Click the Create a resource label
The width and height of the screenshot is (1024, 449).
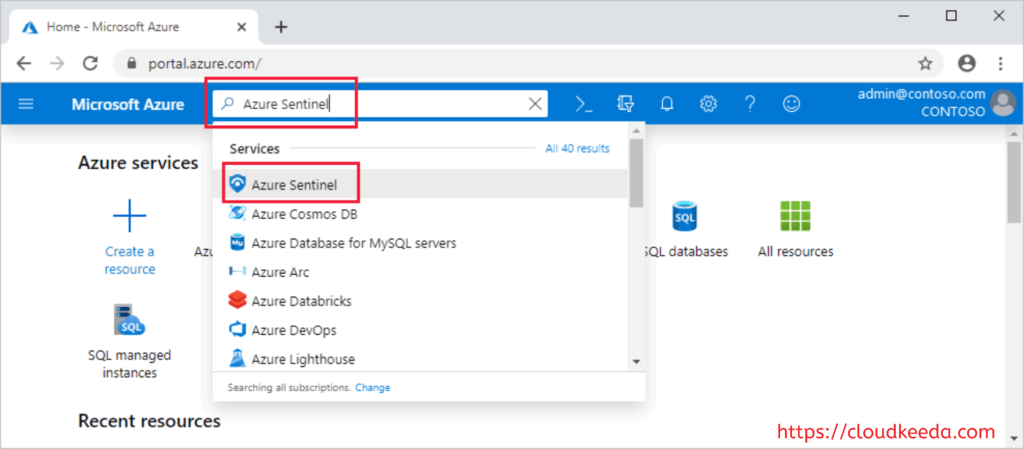[129, 260]
